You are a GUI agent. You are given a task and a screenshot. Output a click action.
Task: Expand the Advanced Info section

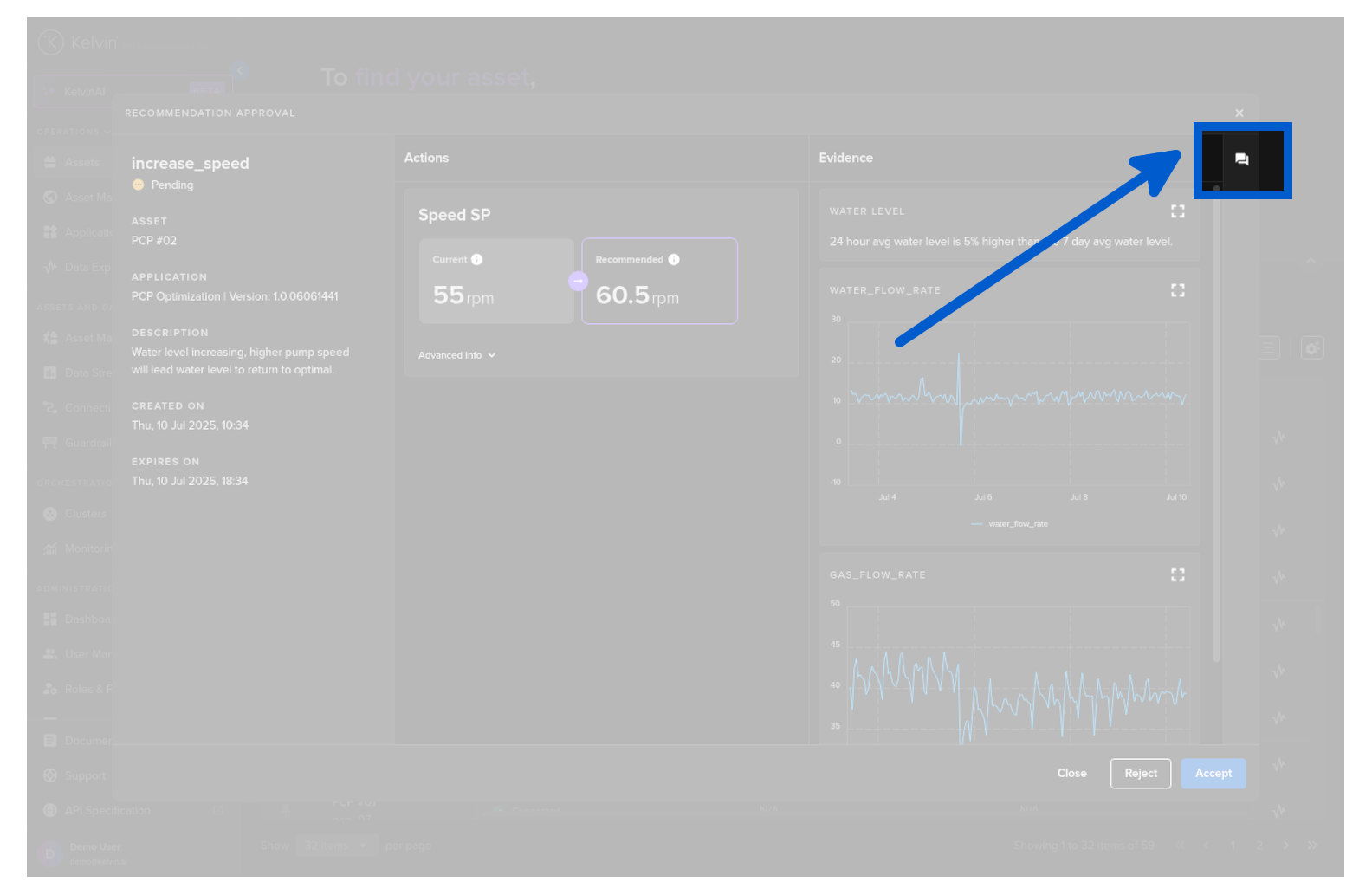tap(456, 355)
